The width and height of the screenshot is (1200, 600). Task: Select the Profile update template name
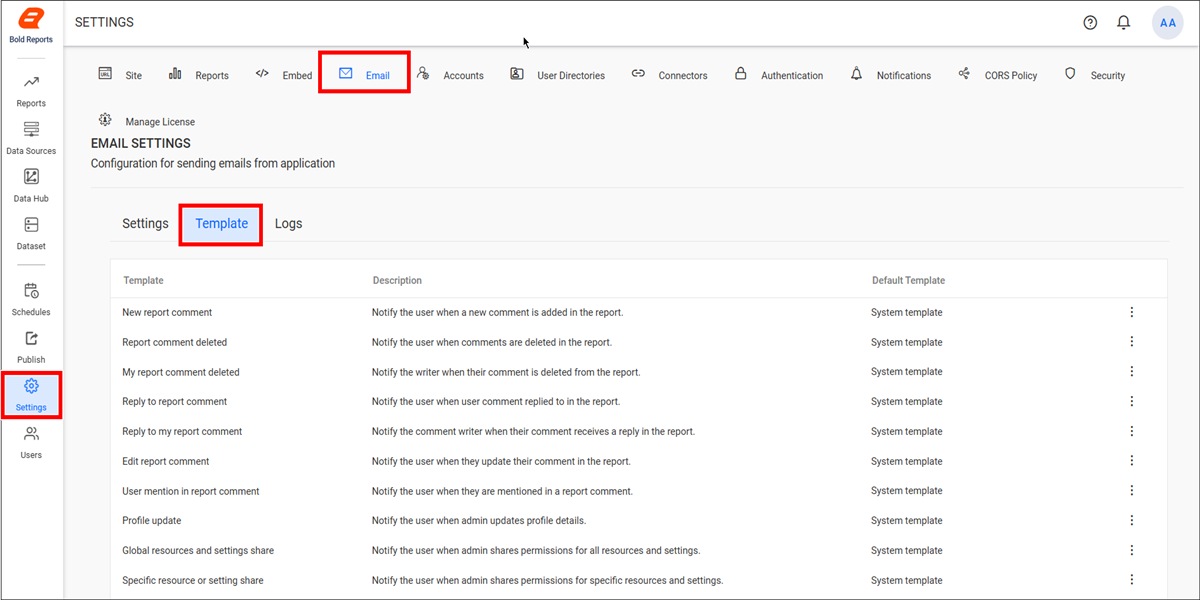point(152,520)
